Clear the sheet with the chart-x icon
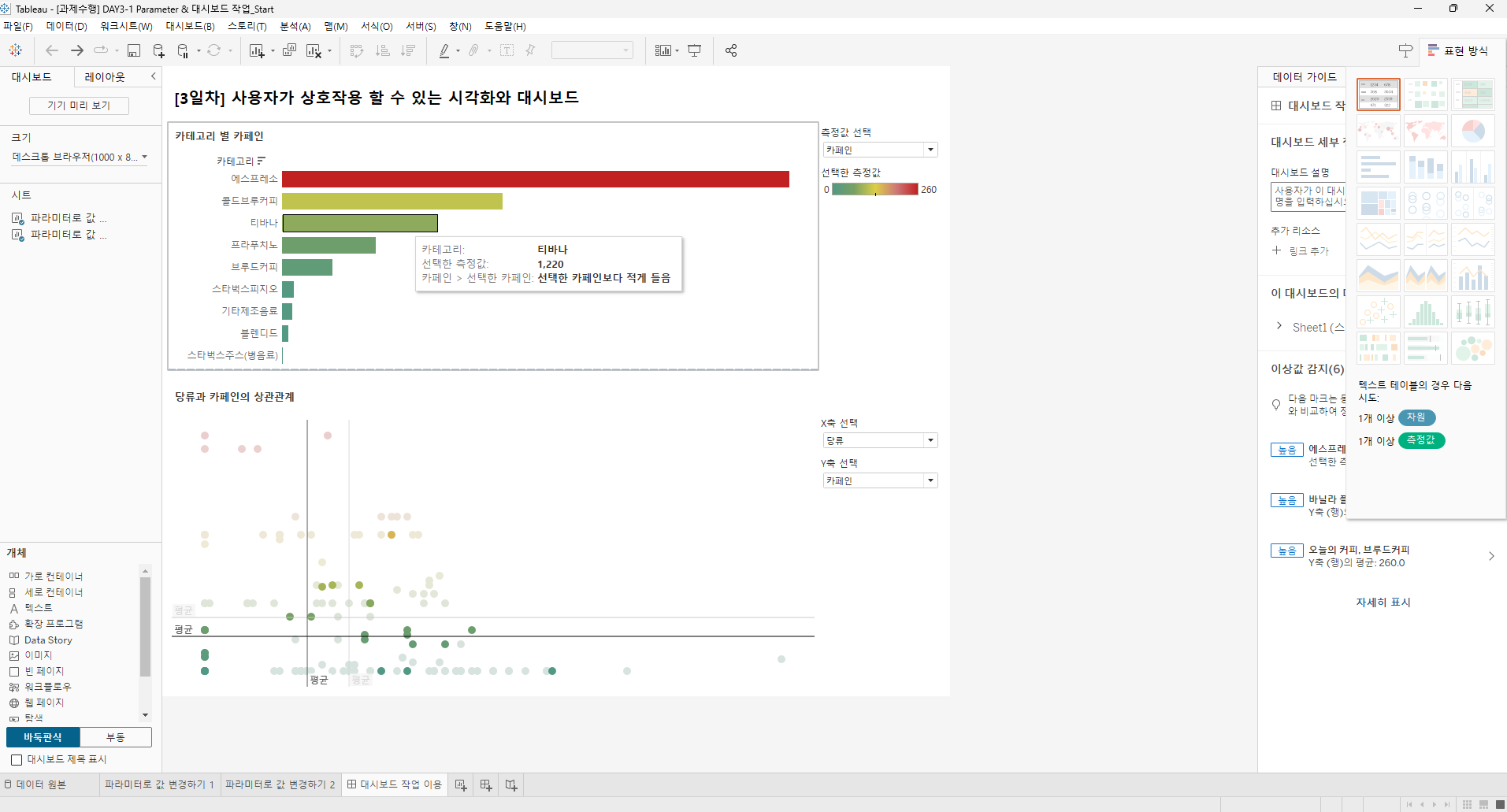Screen dimensions: 1507x812 pyautogui.click(x=314, y=50)
